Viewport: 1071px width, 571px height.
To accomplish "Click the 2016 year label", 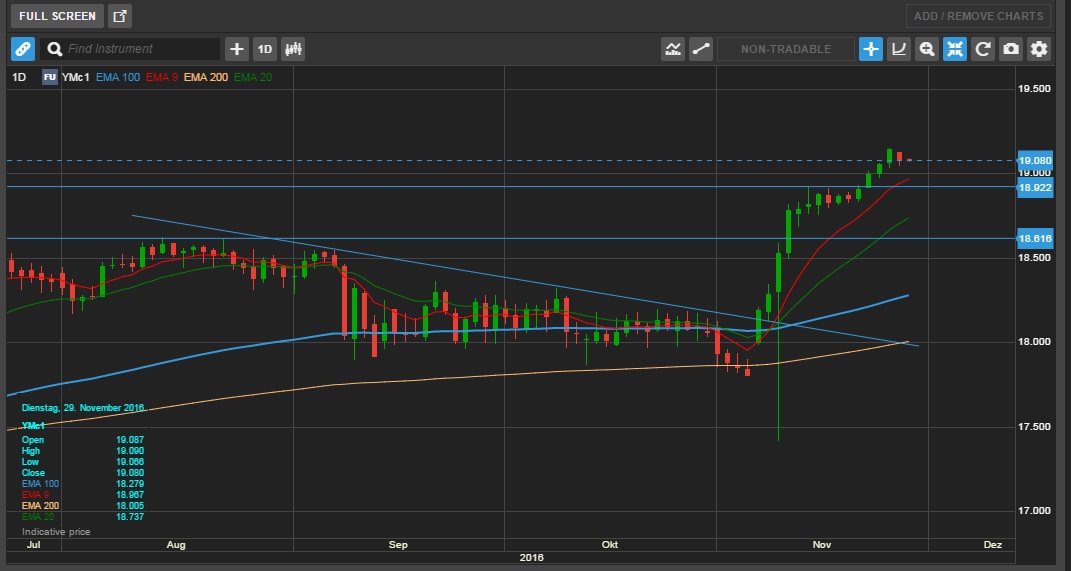I will pos(531,557).
